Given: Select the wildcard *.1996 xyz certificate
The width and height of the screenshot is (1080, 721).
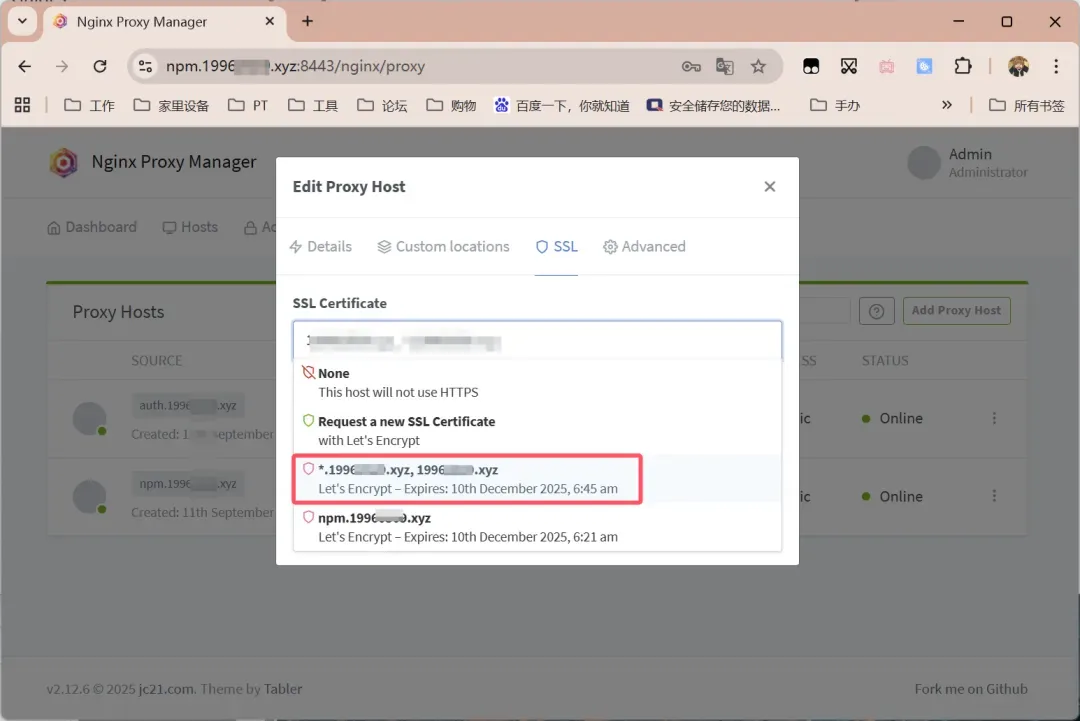Looking at the screenshot, I should point(467,479).
